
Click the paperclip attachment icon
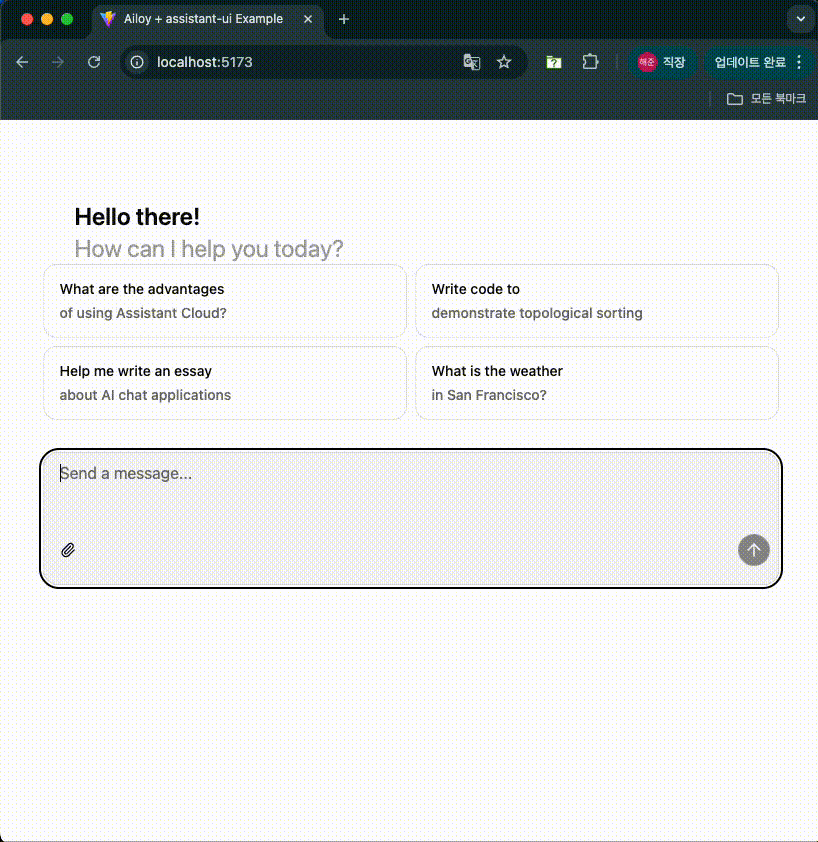68,550
